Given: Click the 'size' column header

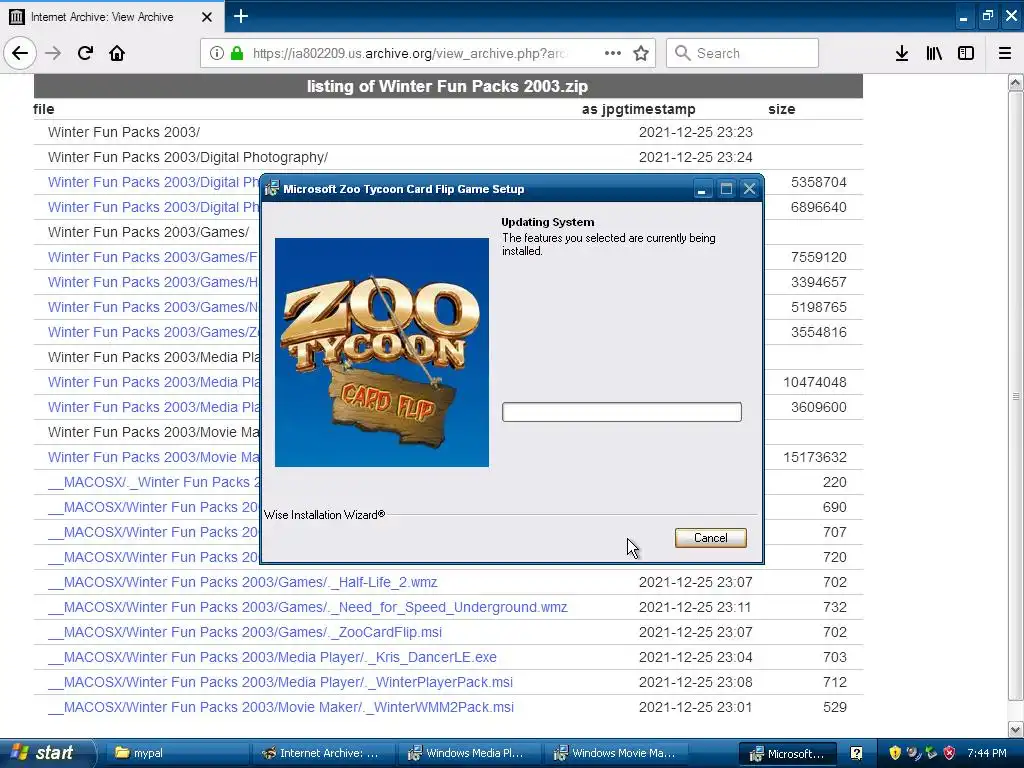Looking at the screenshot, I should (782, 109).
